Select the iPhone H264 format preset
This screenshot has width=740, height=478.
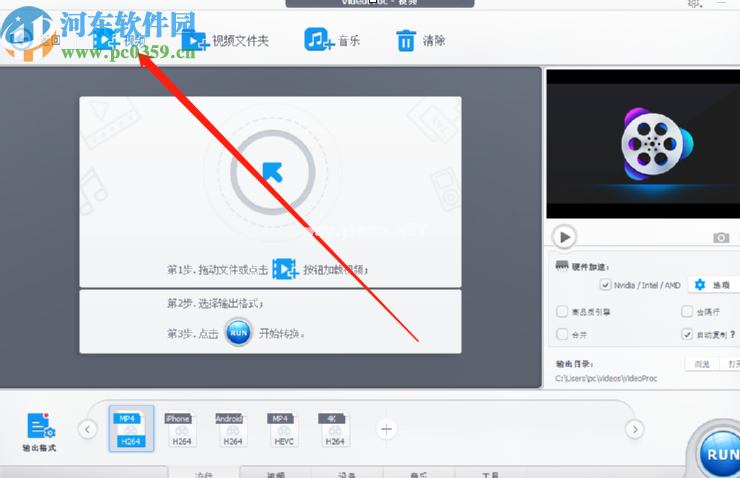[x=178, y=429]
